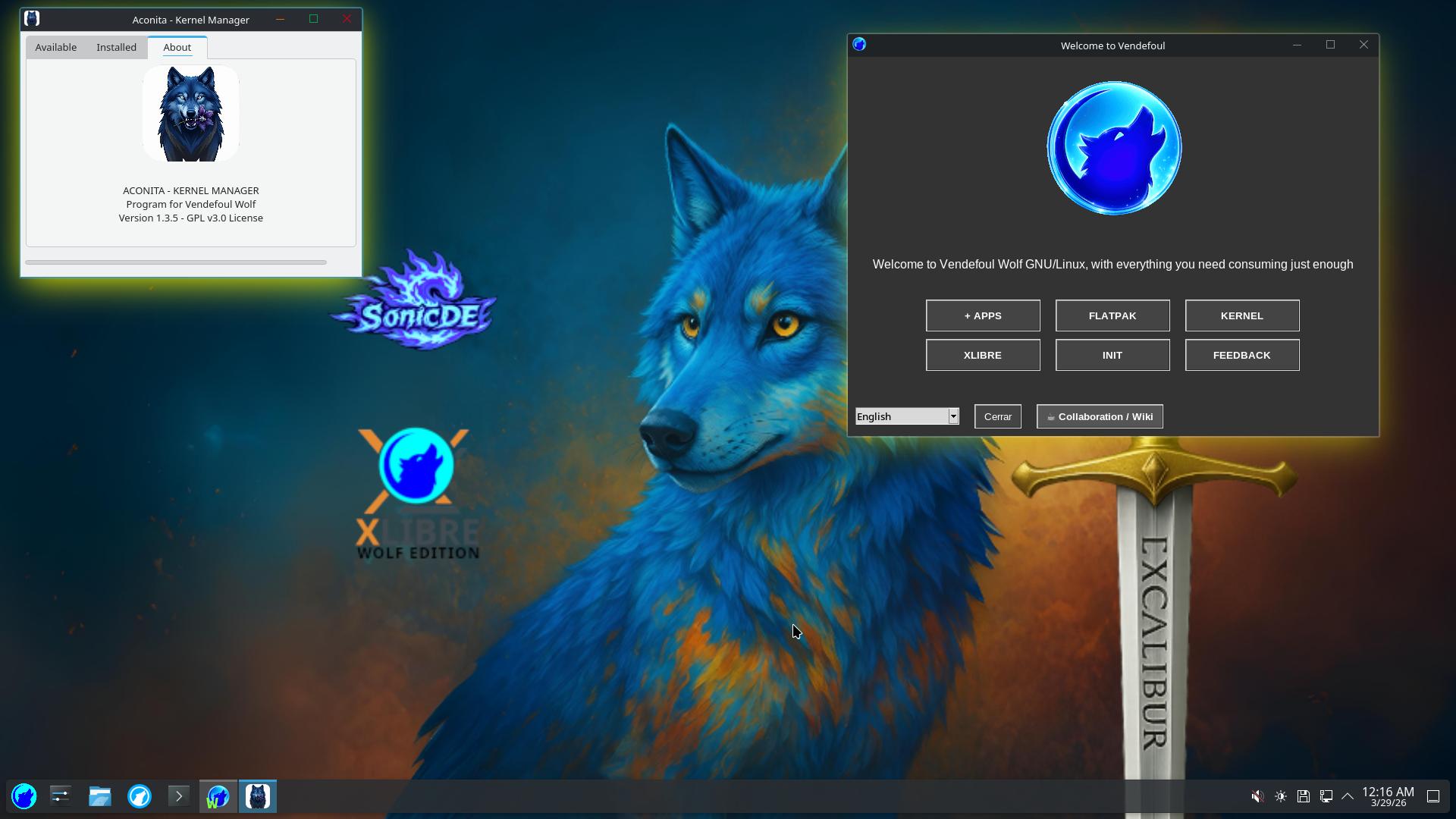
Task: Click the Welcome to Vendefoul taskbar entry
Action: (218, 796)
